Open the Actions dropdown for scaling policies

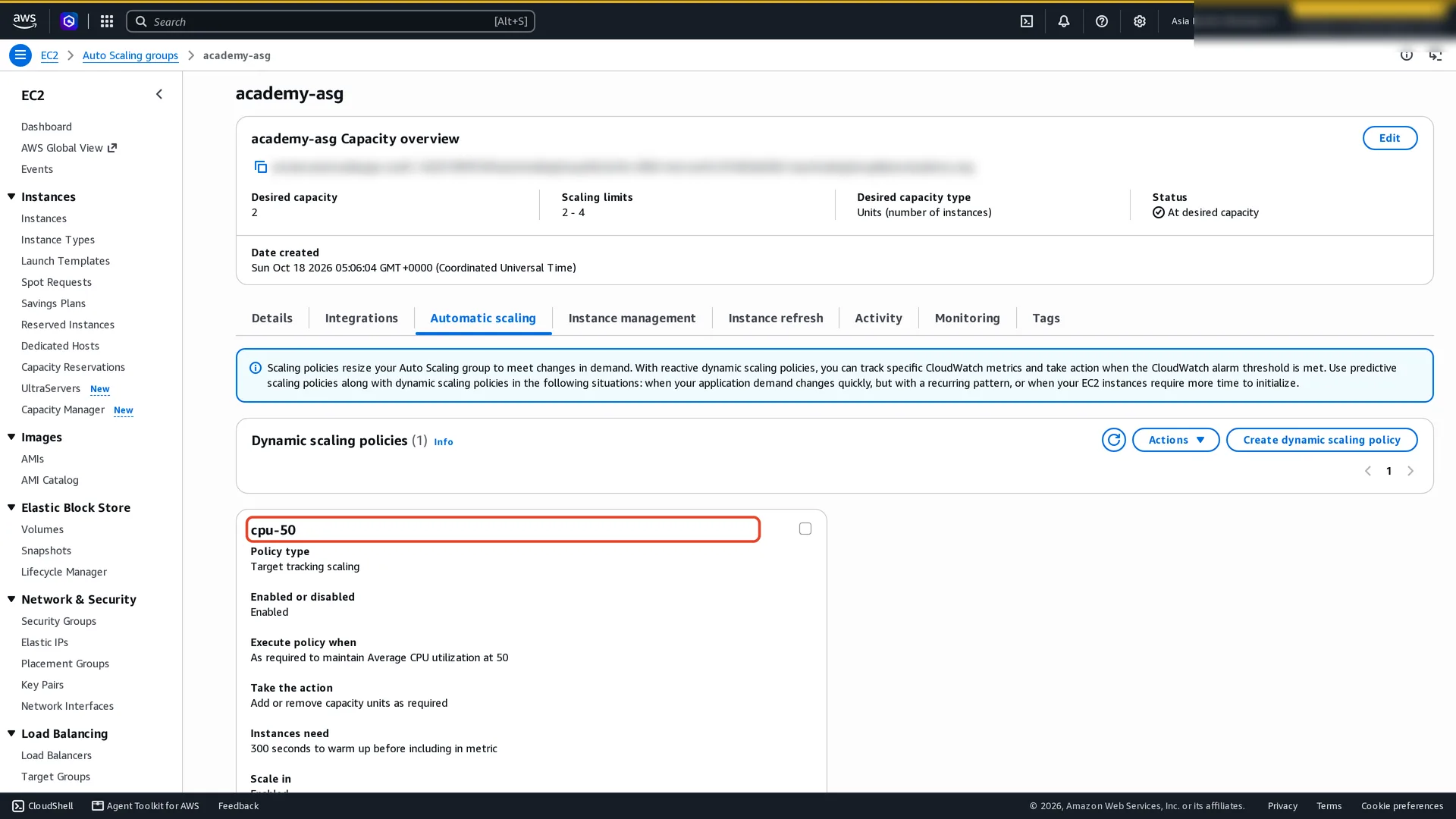pyautogui.click(x=1176, y=440)
